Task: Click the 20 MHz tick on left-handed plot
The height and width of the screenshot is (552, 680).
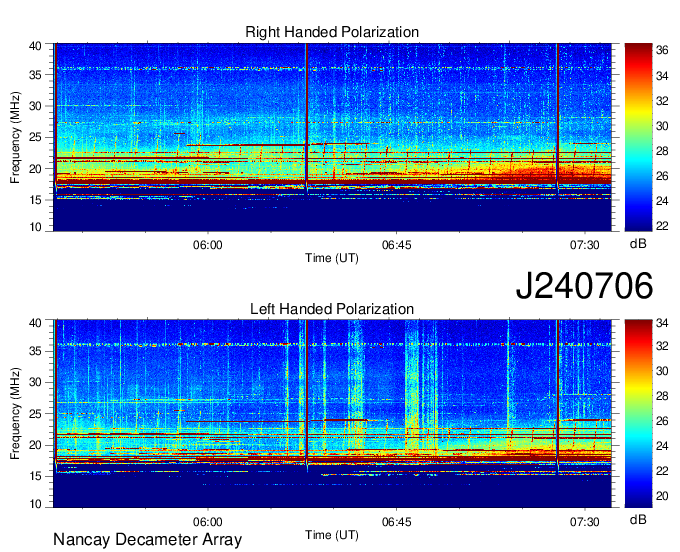Action: coord(35,445)
